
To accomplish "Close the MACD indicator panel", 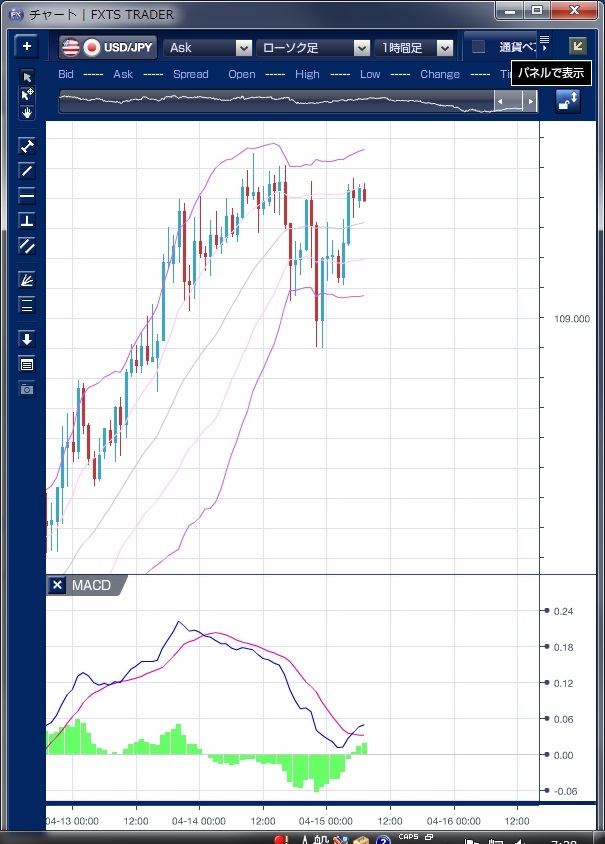I will tap(57, 585).
